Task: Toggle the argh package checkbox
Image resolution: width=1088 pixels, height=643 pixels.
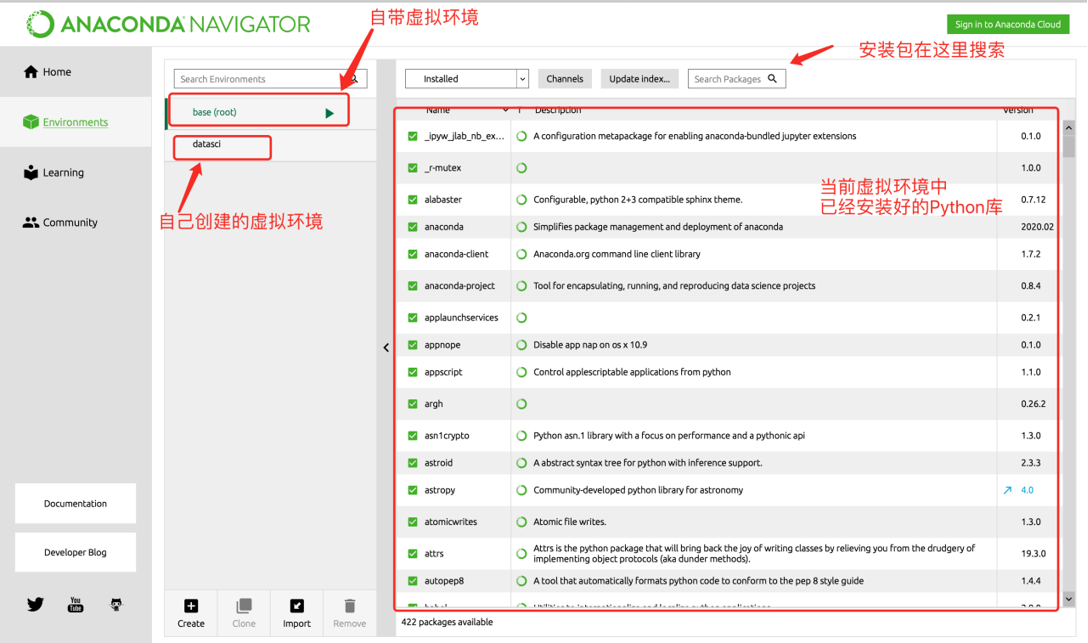Action: point(413,404)
